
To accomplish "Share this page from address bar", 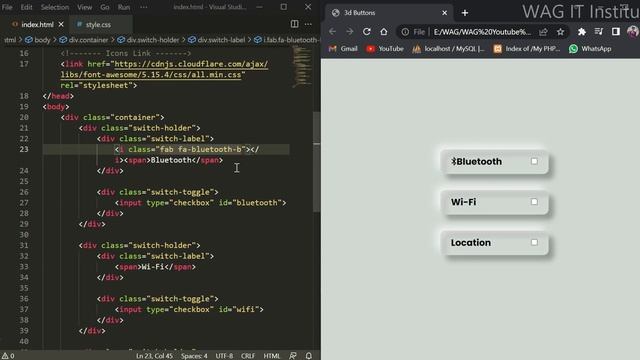I will pyautogui.click(x=543, y=32).
